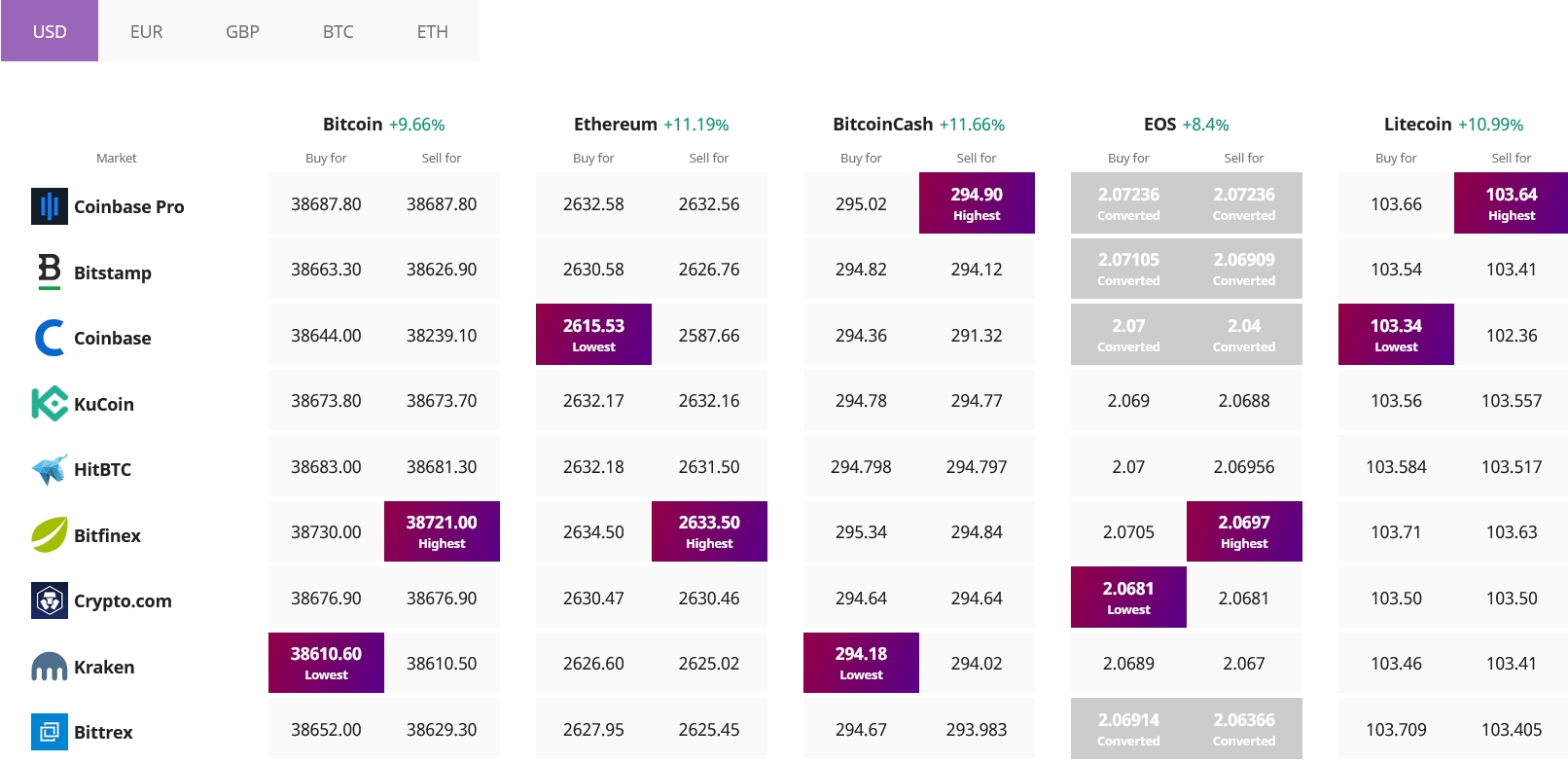Open the Bittrex market name
Screen dimensions: 1568x763
(103, 732)
